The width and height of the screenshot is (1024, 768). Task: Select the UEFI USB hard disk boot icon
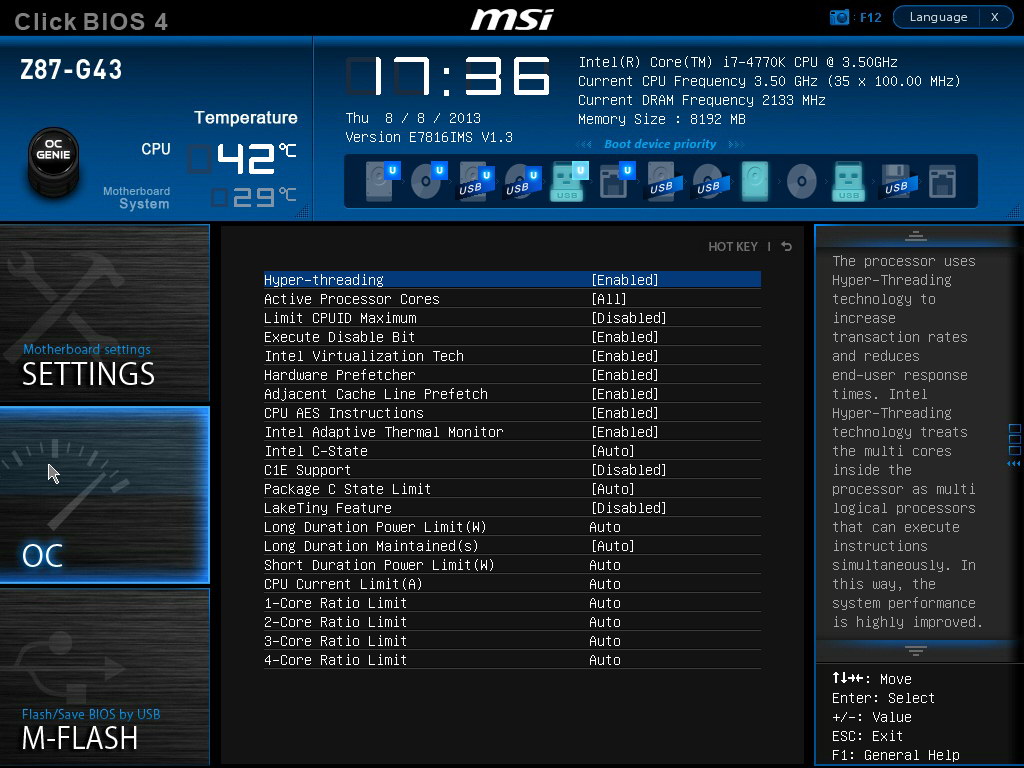(x=475, y=180)
